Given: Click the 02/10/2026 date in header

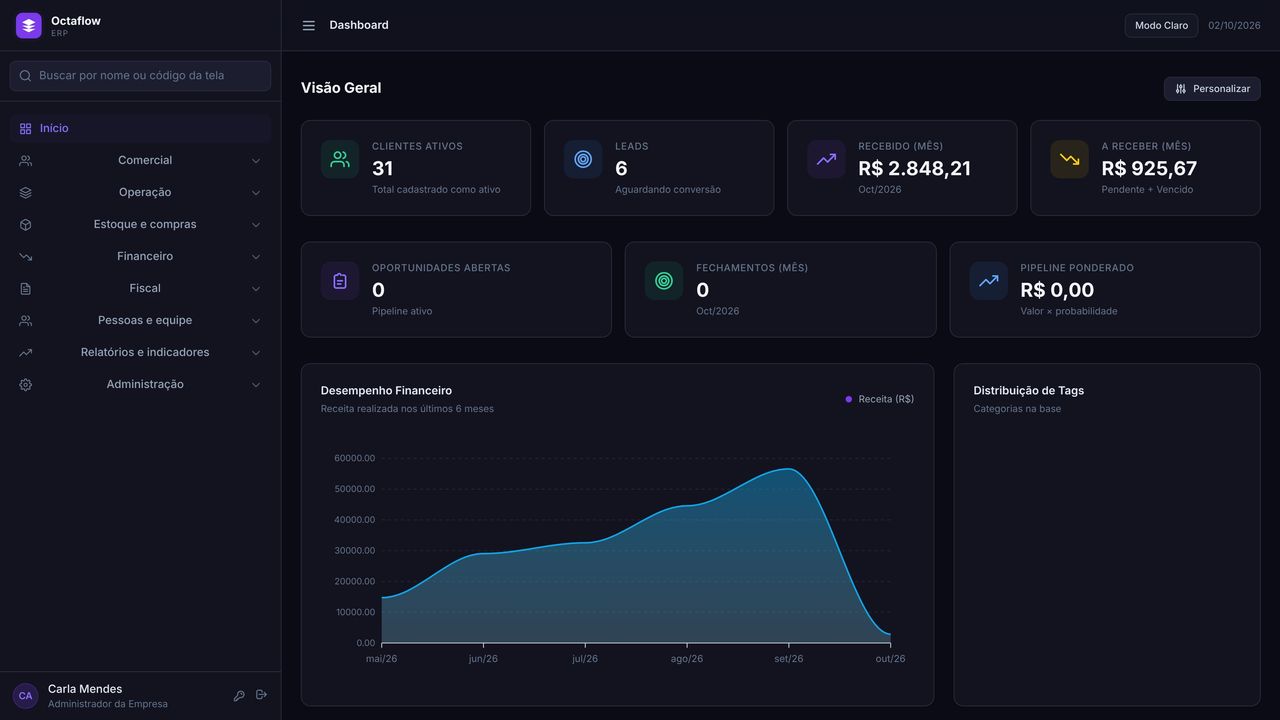Looking at the screenshot, I should click(1234, 26).
